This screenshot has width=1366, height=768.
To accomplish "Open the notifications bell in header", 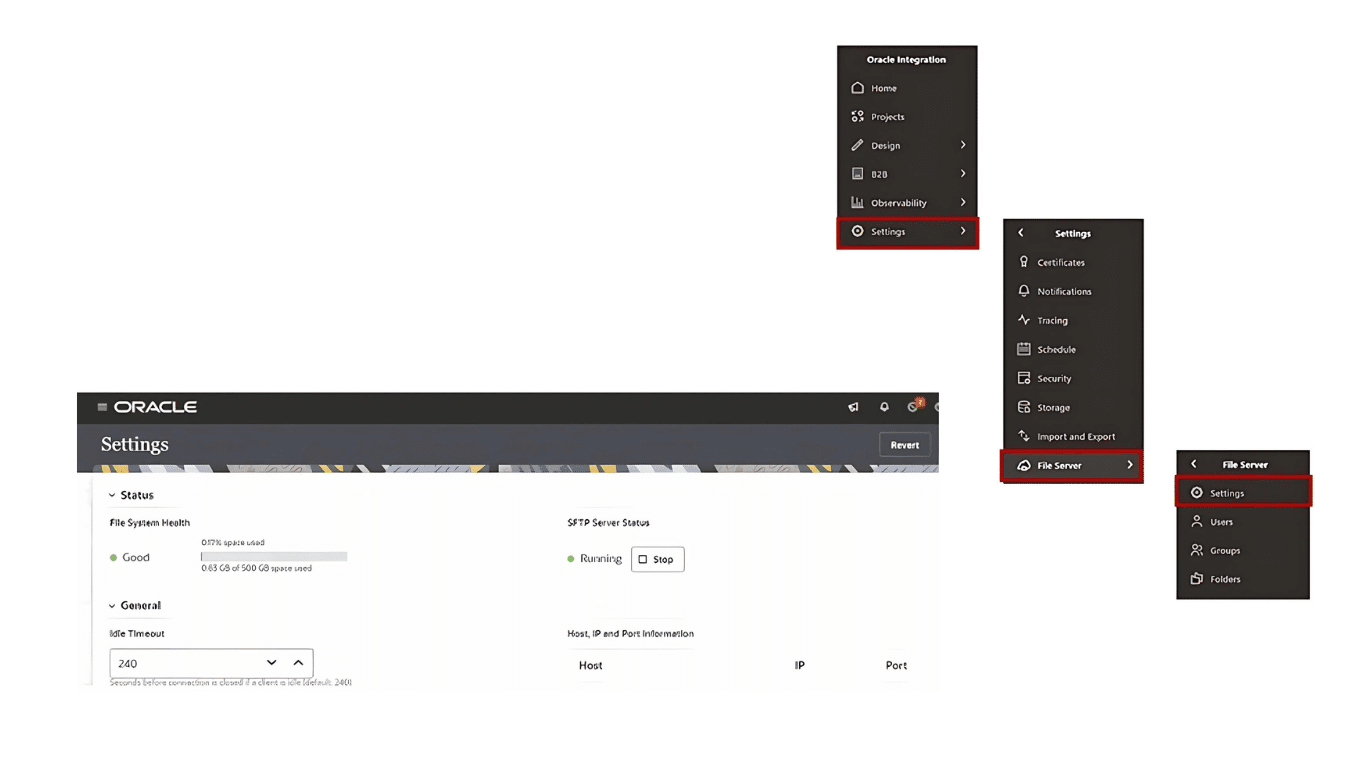I will (884, 407).
